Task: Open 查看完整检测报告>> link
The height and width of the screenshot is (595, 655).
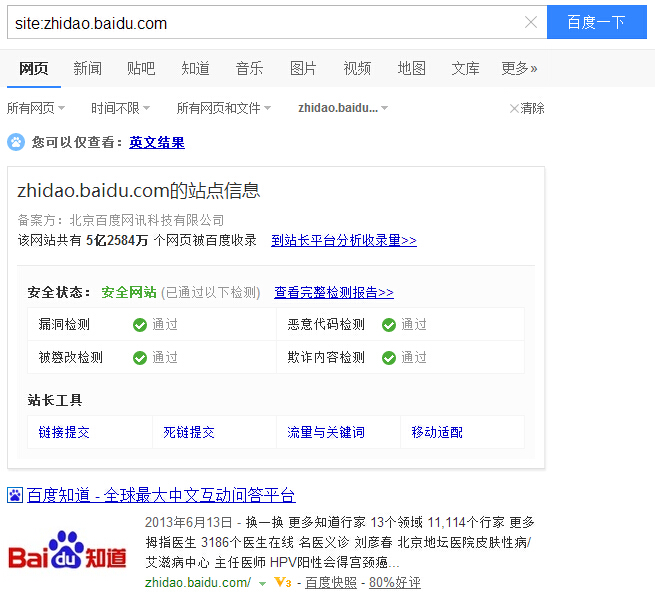Action: coord(334,292)
